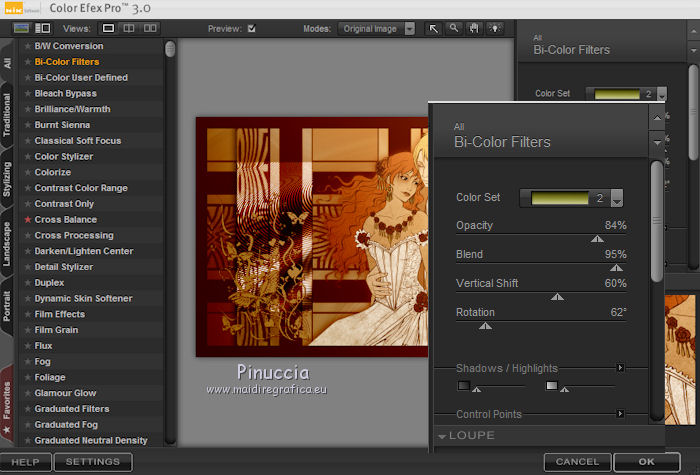Viewport: 700px width, 475px height.
Task: Expand the Control Points section
Action: (x=620, y=414)
